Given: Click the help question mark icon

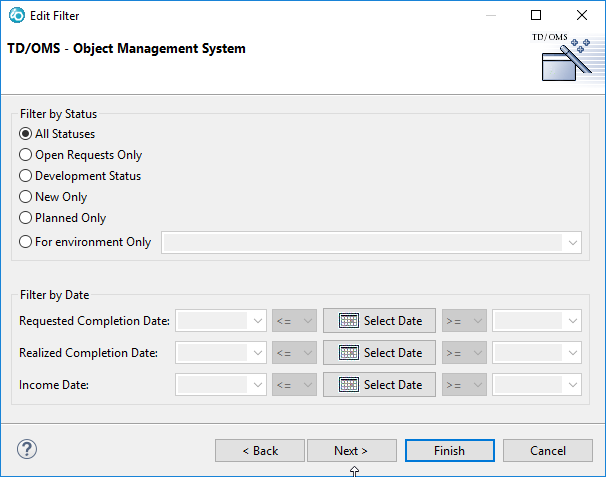Looking at the screenshot, I should point(27,450).
